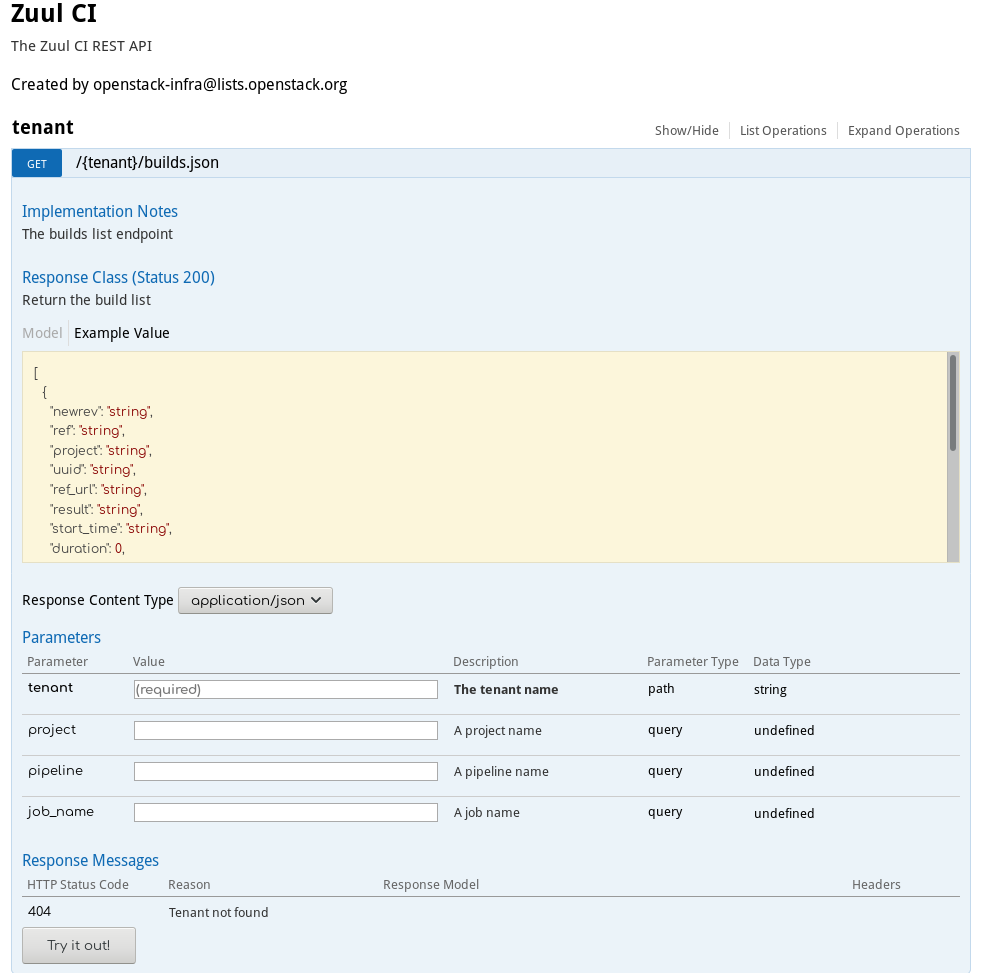Click 'Return the build list' text
Viewport: 982px width, 973px height.
pyautogui.click(x=86, y=300)
